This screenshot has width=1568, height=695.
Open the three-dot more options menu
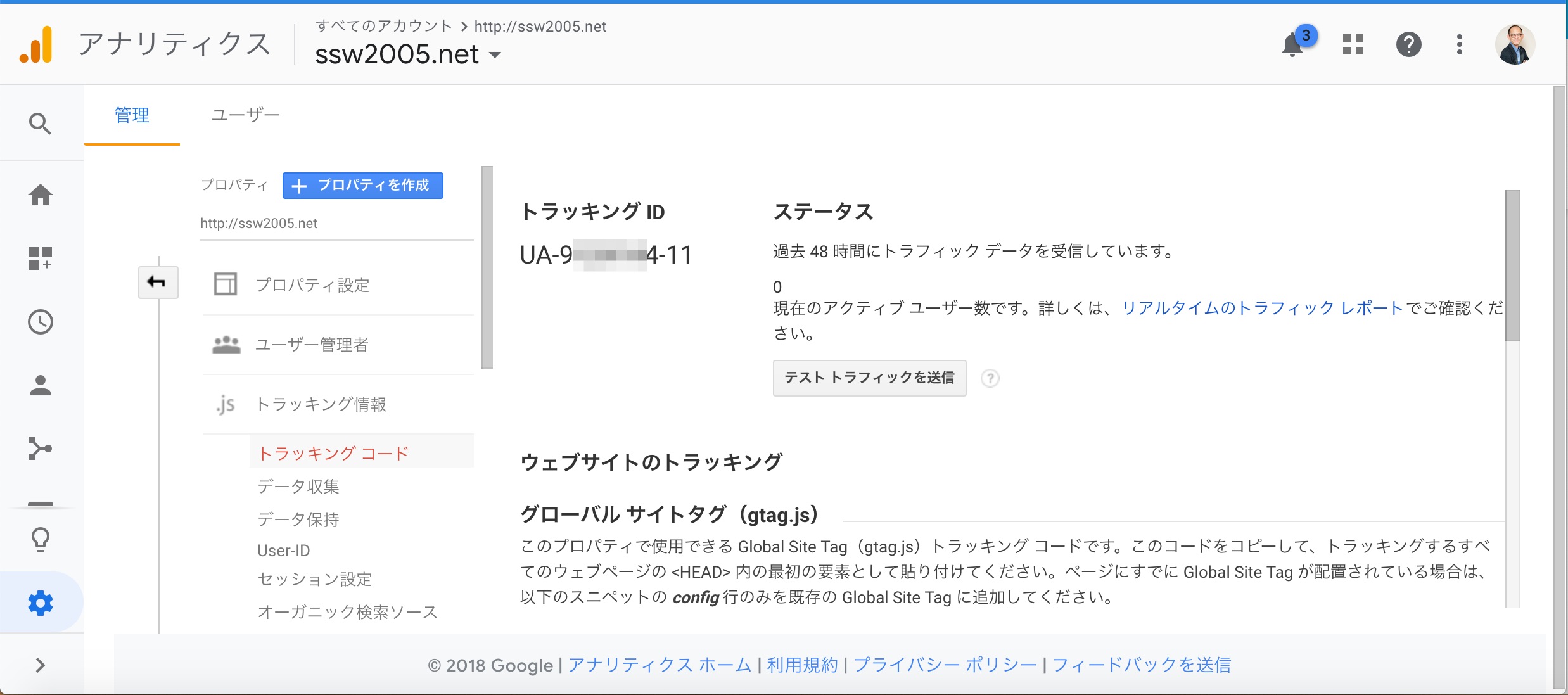pyautogui.click(x=1460, y=44)
